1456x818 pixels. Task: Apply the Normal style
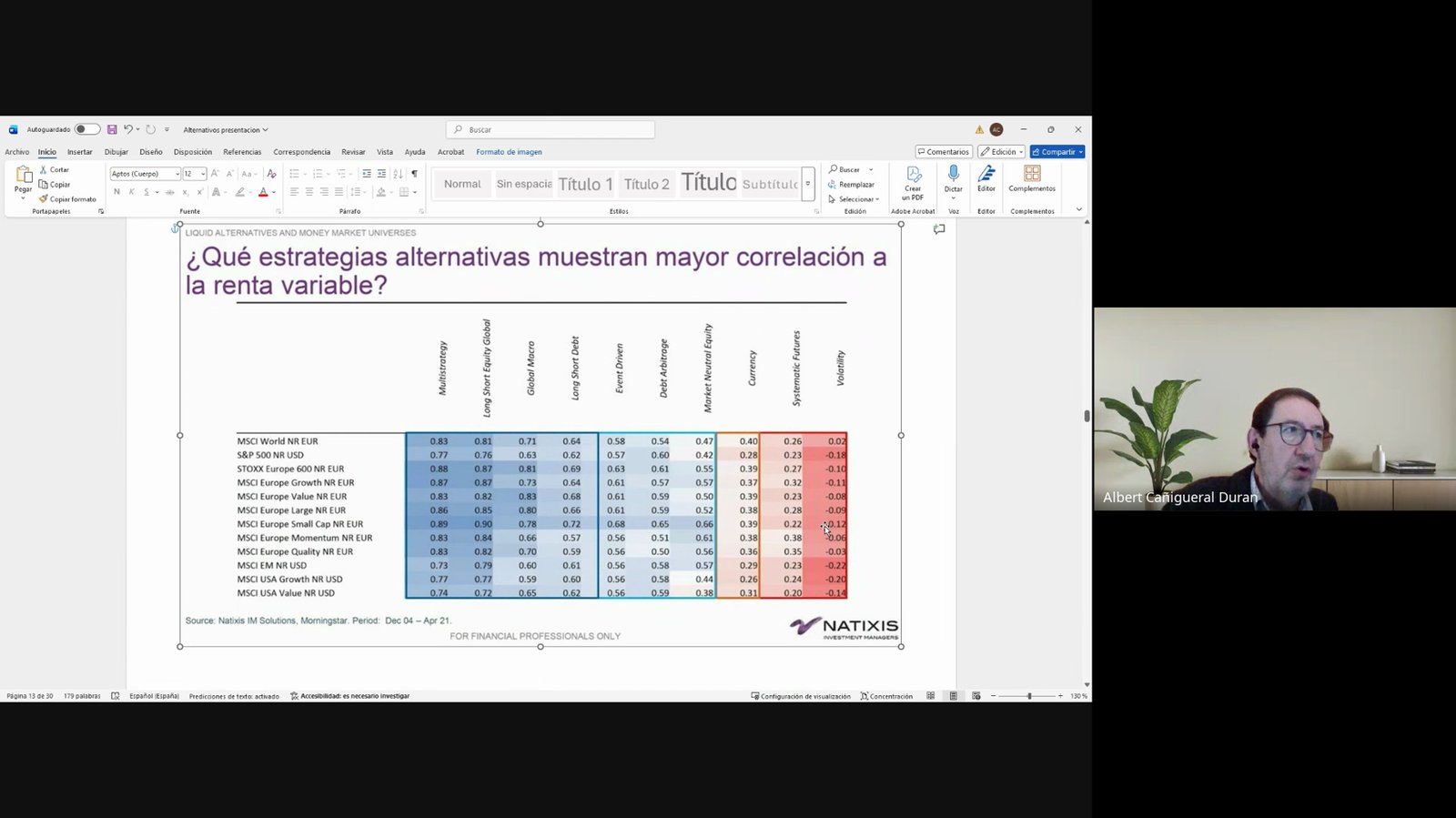point(462,184)
